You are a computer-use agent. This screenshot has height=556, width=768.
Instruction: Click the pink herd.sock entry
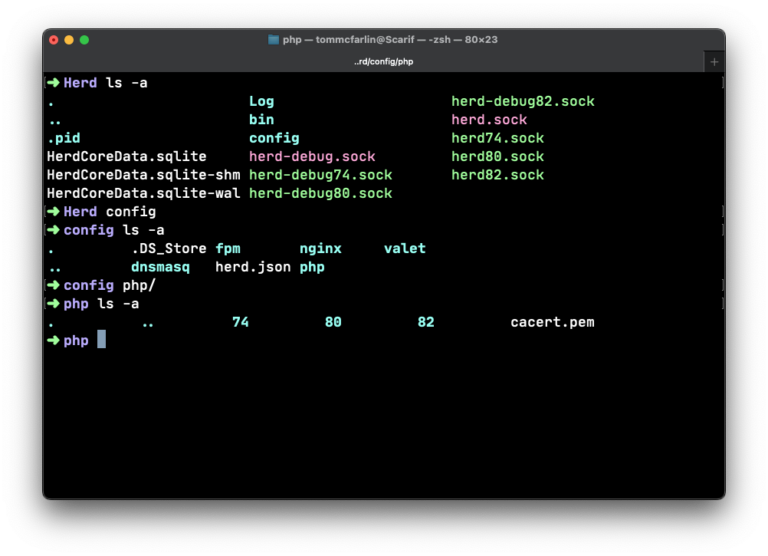(489, 120)
